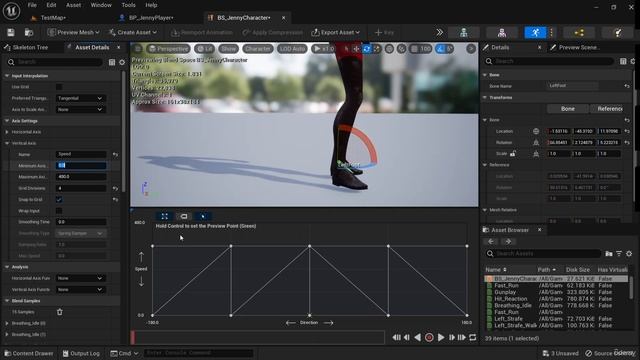Open the viewport hamburger options menu

(x=138, y=49)
